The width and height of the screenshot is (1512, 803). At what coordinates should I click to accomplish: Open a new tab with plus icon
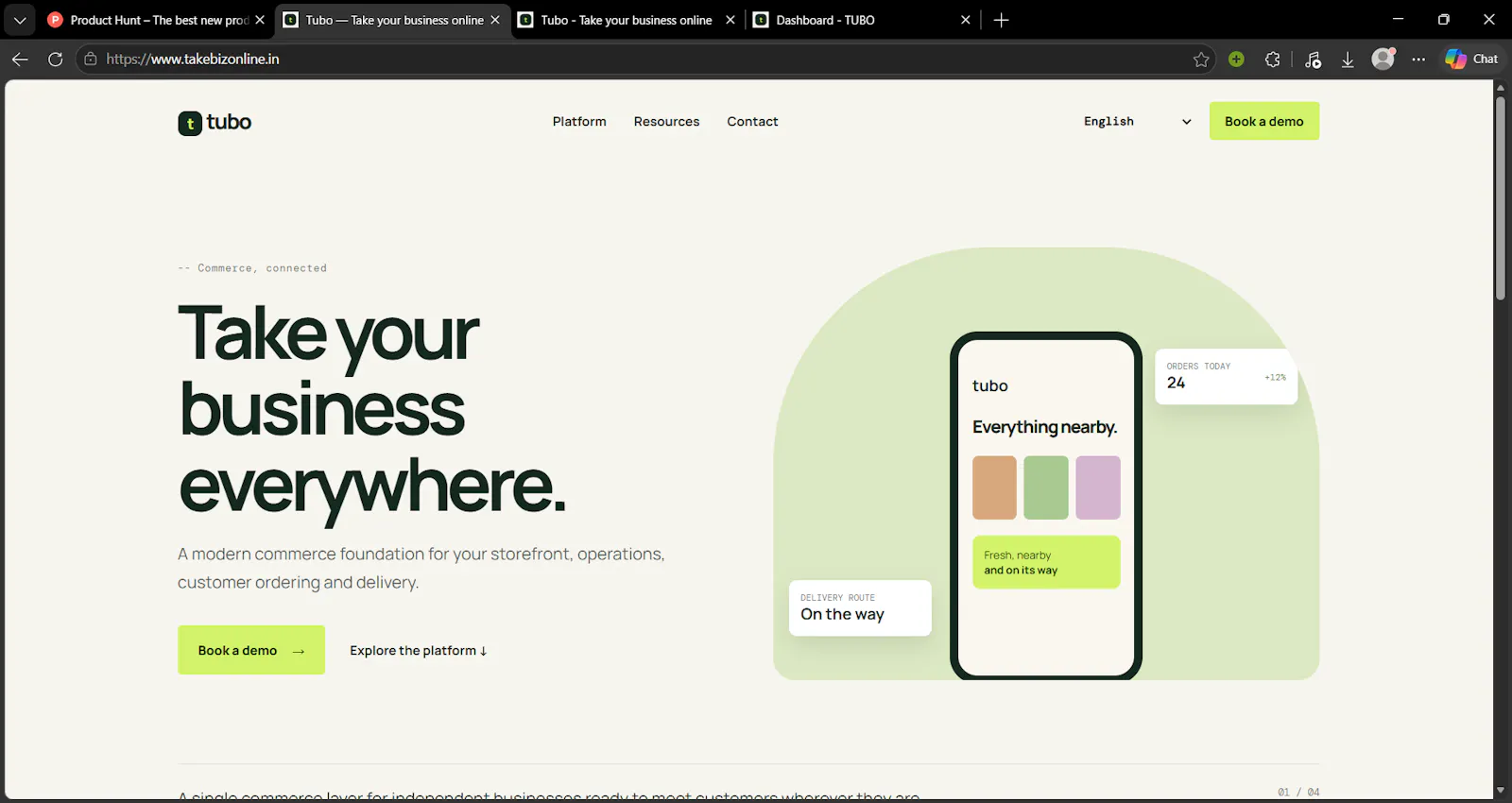(x=1002, y=20)
